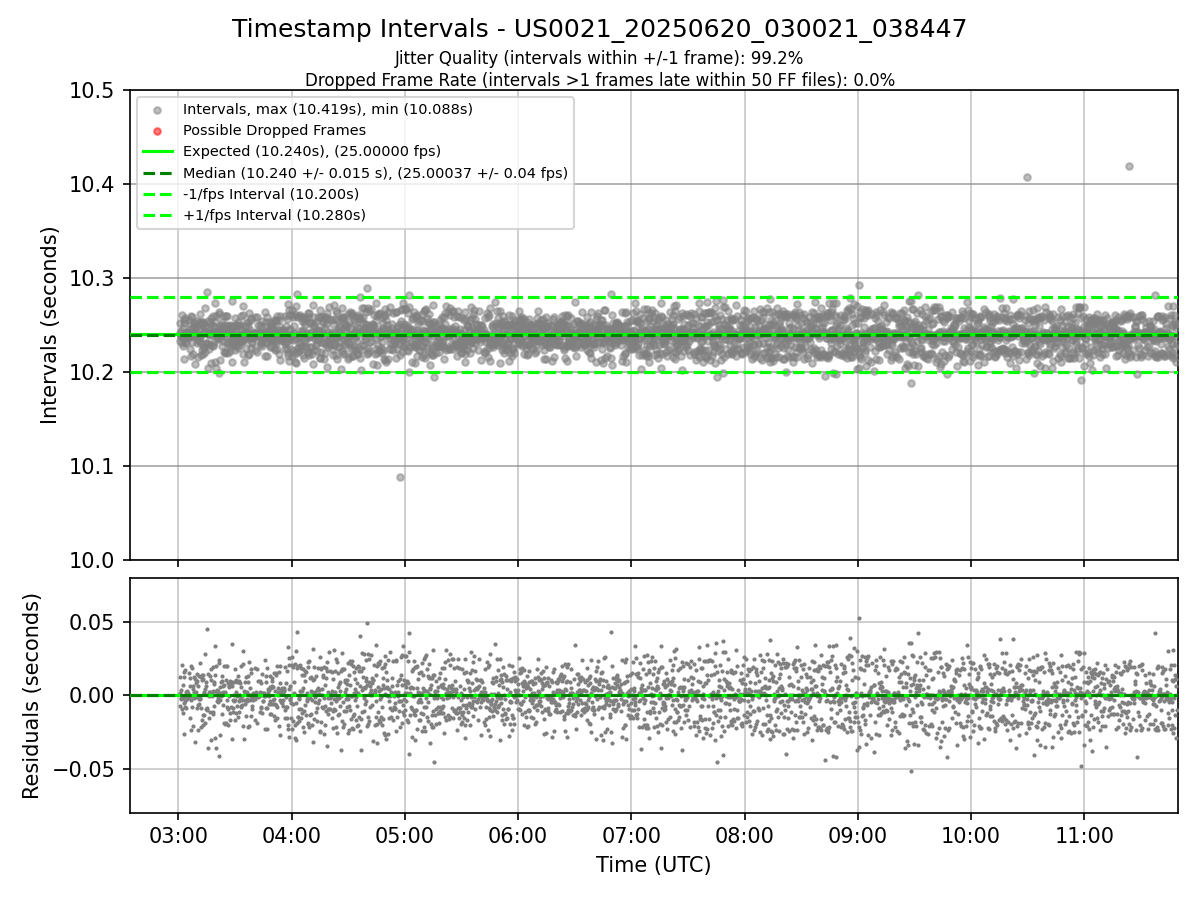
Task: Click the 08:00 x-axis tick label
Action: click(744, 834)
